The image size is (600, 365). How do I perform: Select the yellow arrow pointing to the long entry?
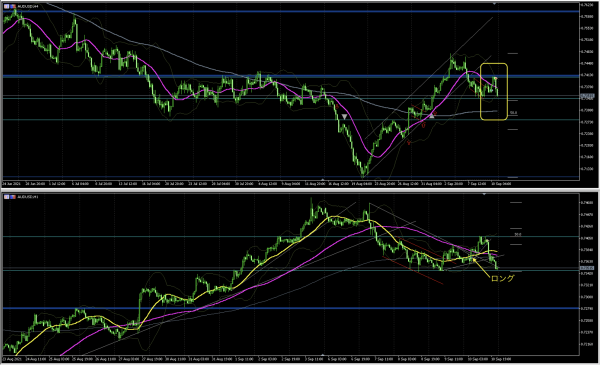(482, 267)
